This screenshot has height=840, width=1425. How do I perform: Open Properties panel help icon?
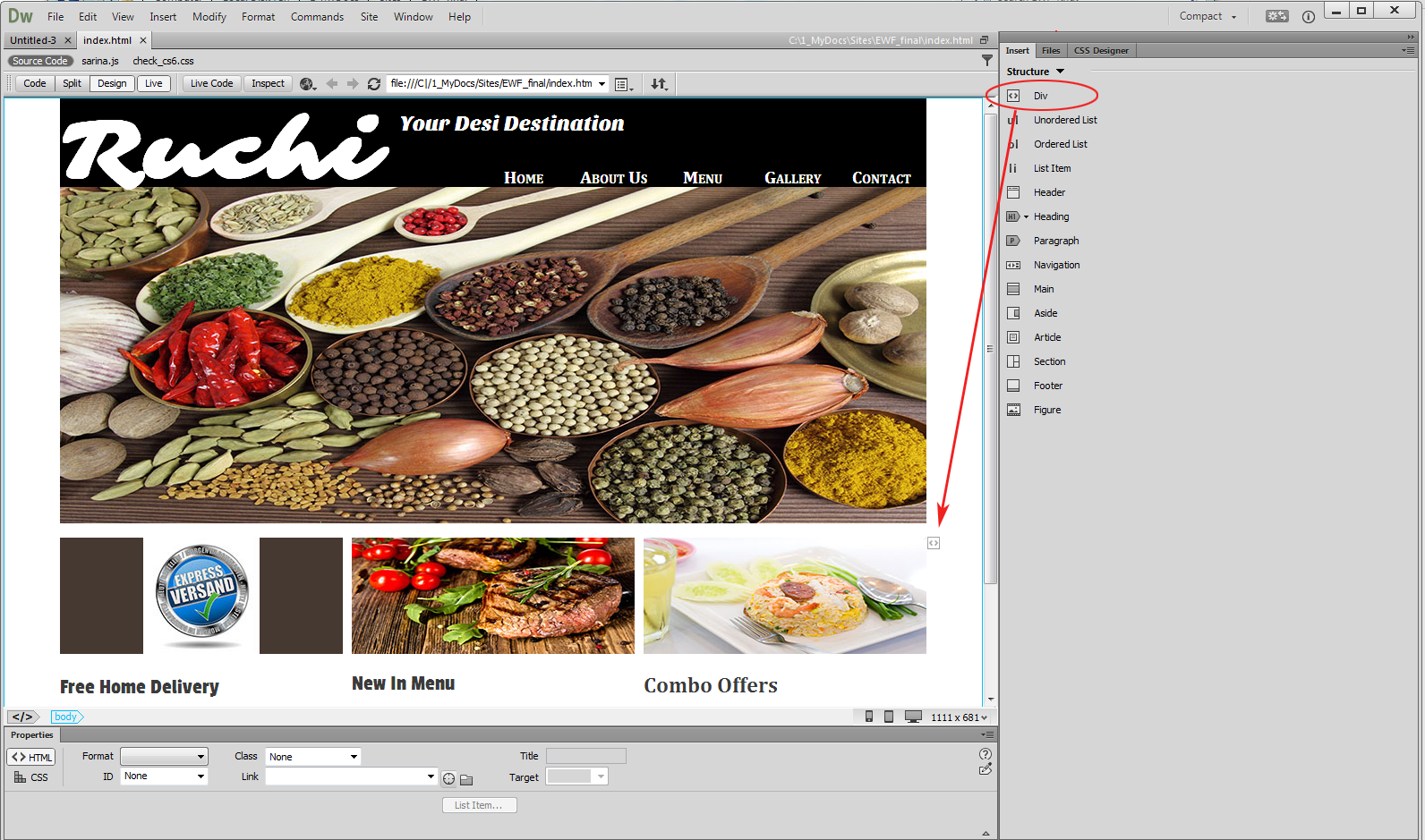click(986, 754)
